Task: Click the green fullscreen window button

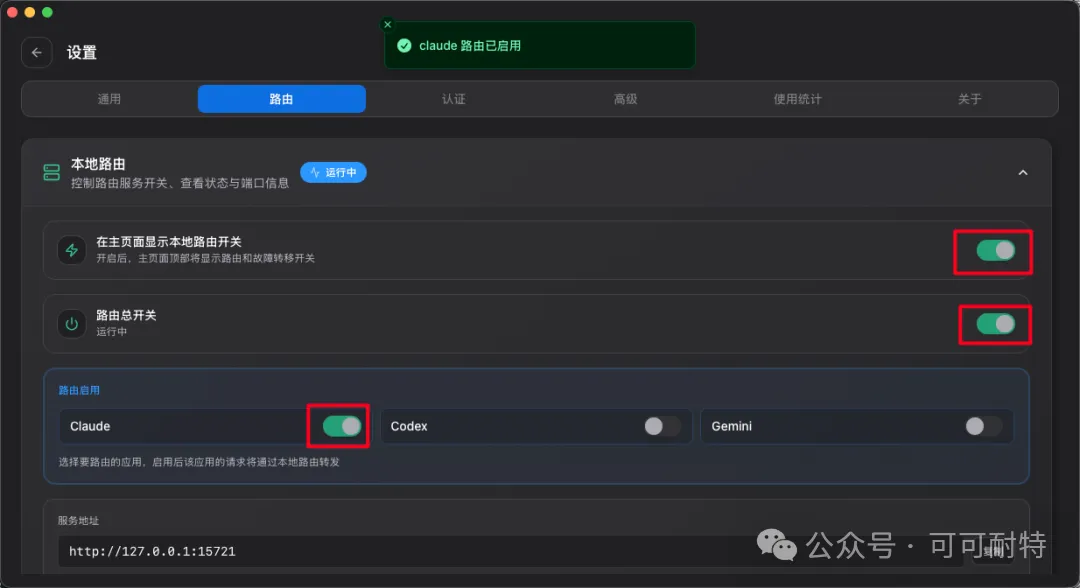Action: [47, 12]
